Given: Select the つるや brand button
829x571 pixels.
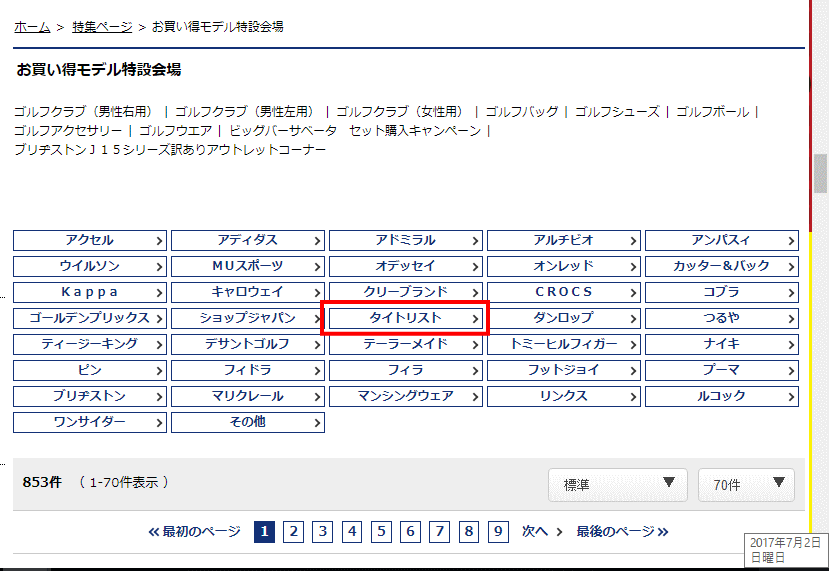Looking at the screenshot, I should pos(722,318).
